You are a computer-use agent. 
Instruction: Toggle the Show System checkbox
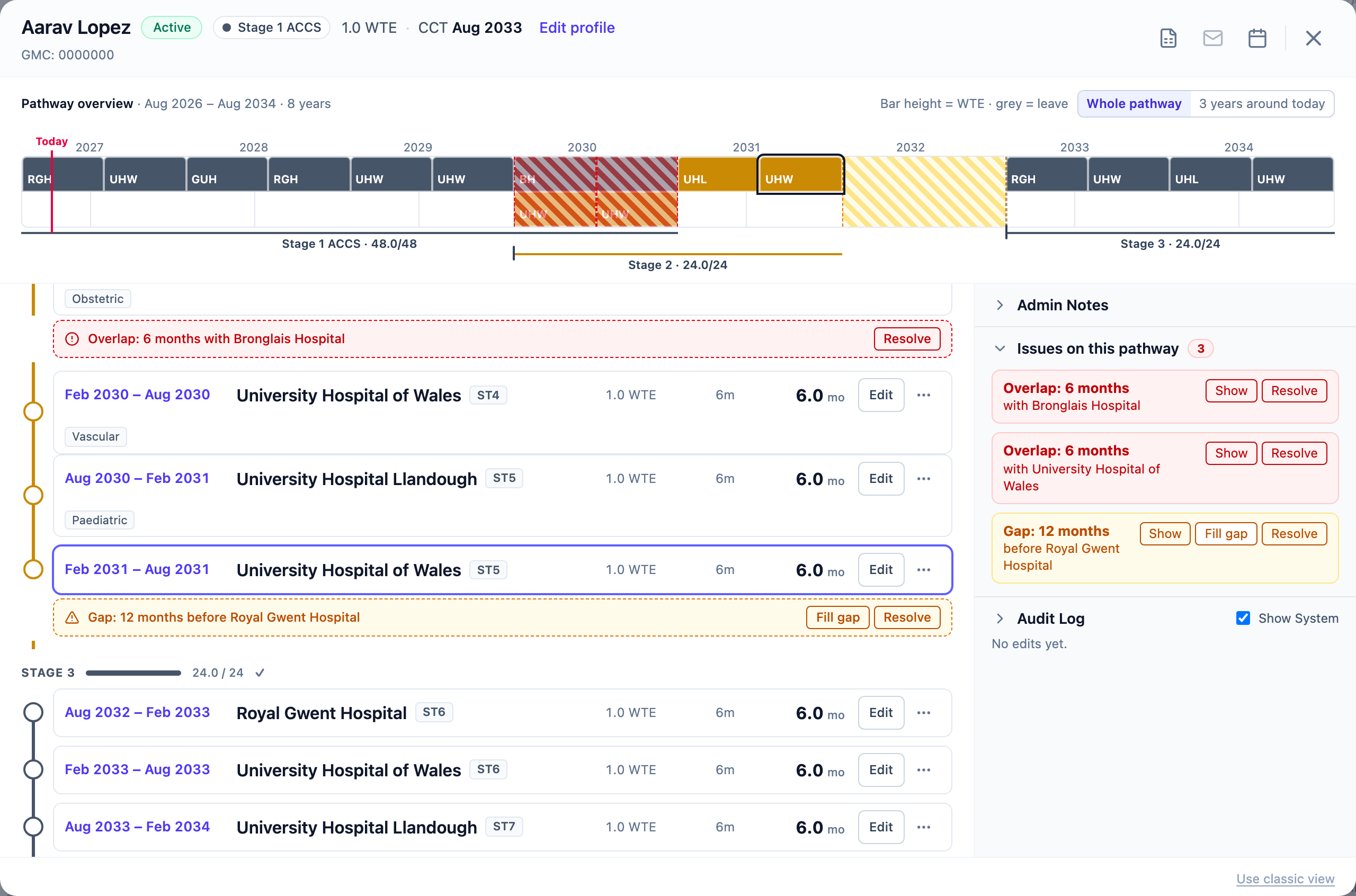tap(1242, 619)
